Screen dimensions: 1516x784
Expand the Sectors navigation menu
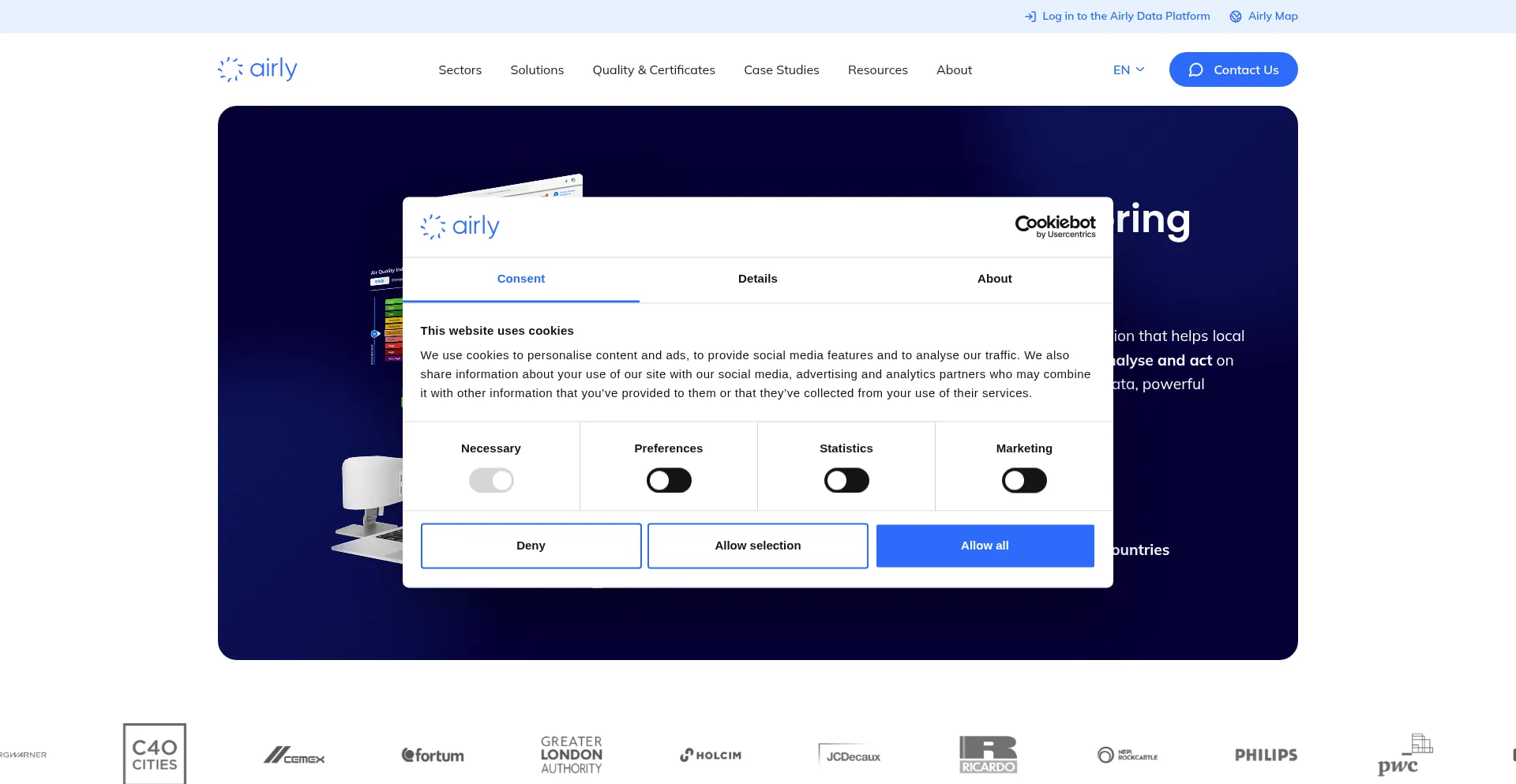[460, 69]
